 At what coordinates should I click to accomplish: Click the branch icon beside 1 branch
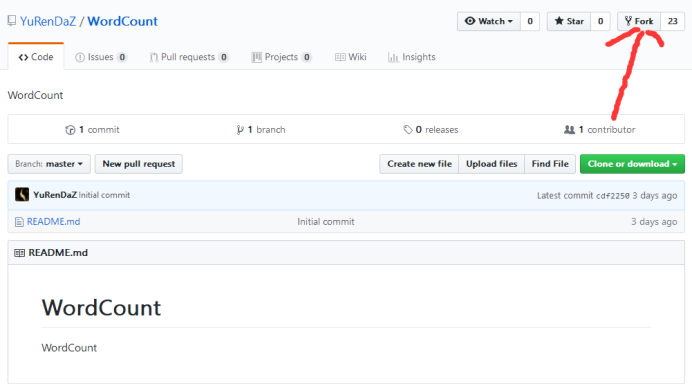(x=240, y=130)
